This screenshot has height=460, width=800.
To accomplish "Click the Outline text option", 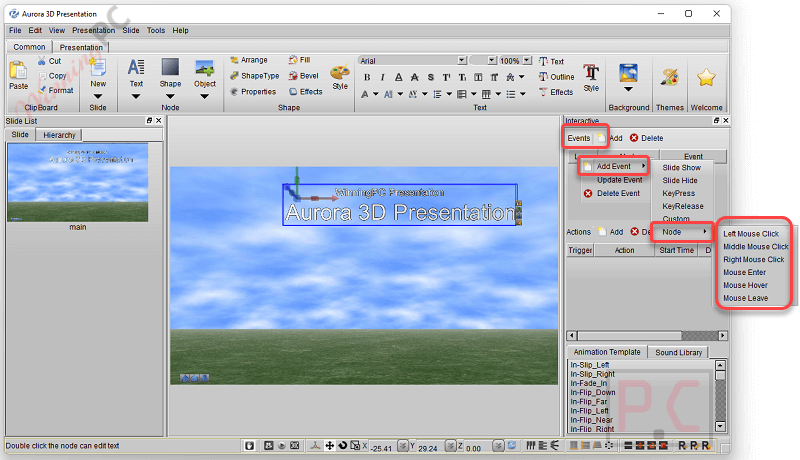I will click(x=557, y=77).
